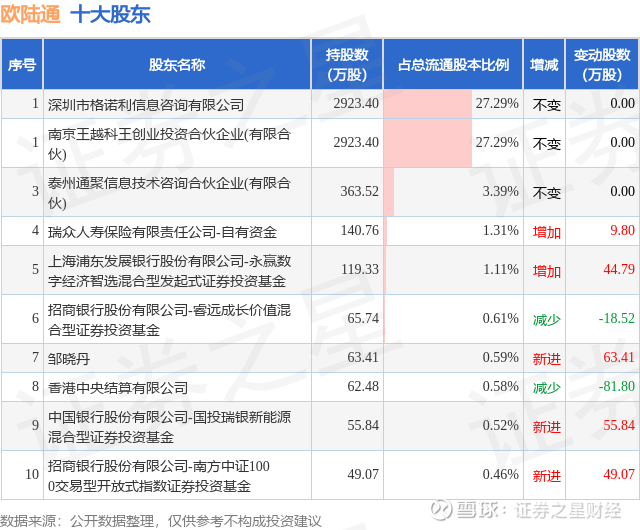Click 新进 status for 南方中证1000
This screenshot has width=640, height=530.
point(547,476)
